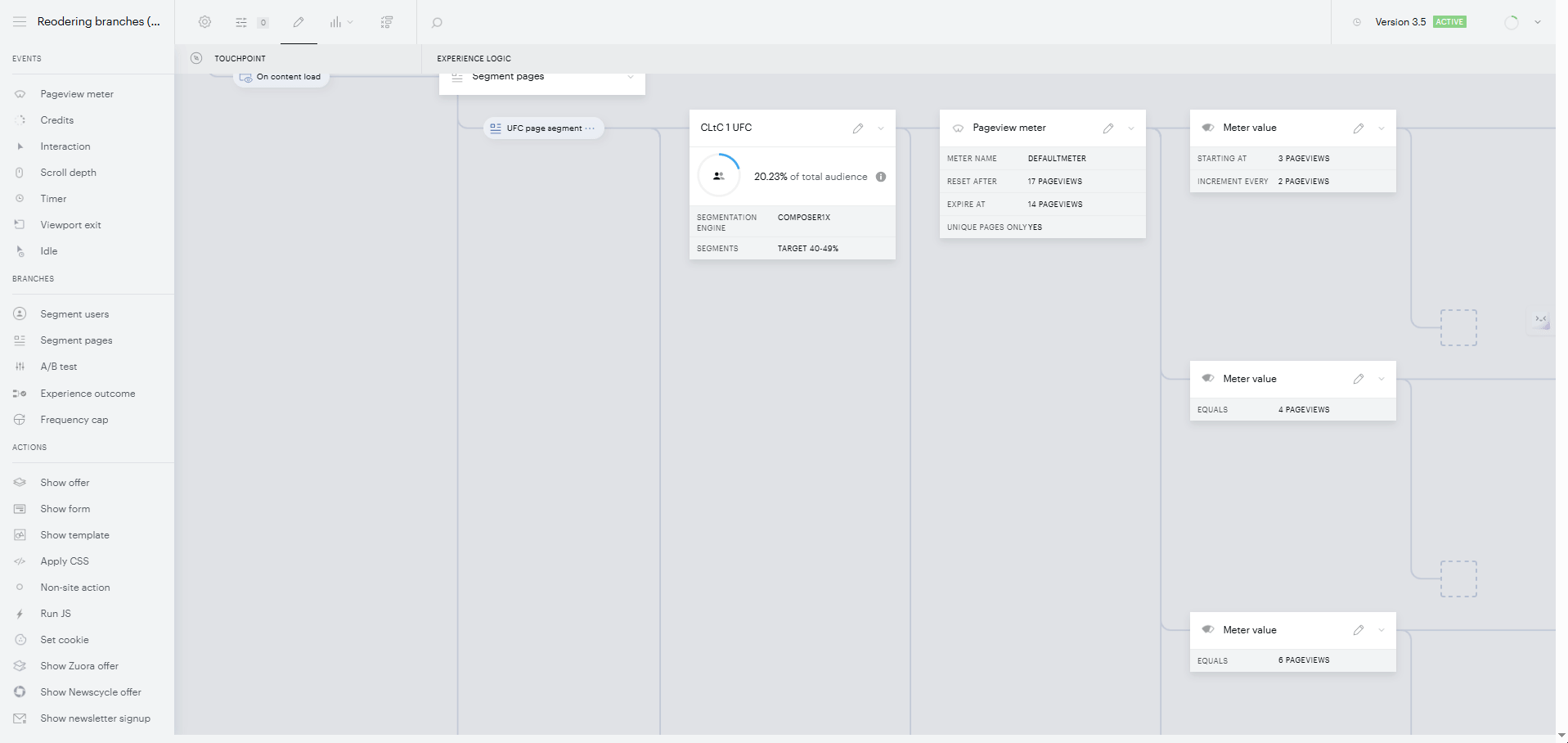This screenshot has width=1568, height=743.
Task: Click the checklist icon in the top toolbar
Action: (x=387, y=22)
